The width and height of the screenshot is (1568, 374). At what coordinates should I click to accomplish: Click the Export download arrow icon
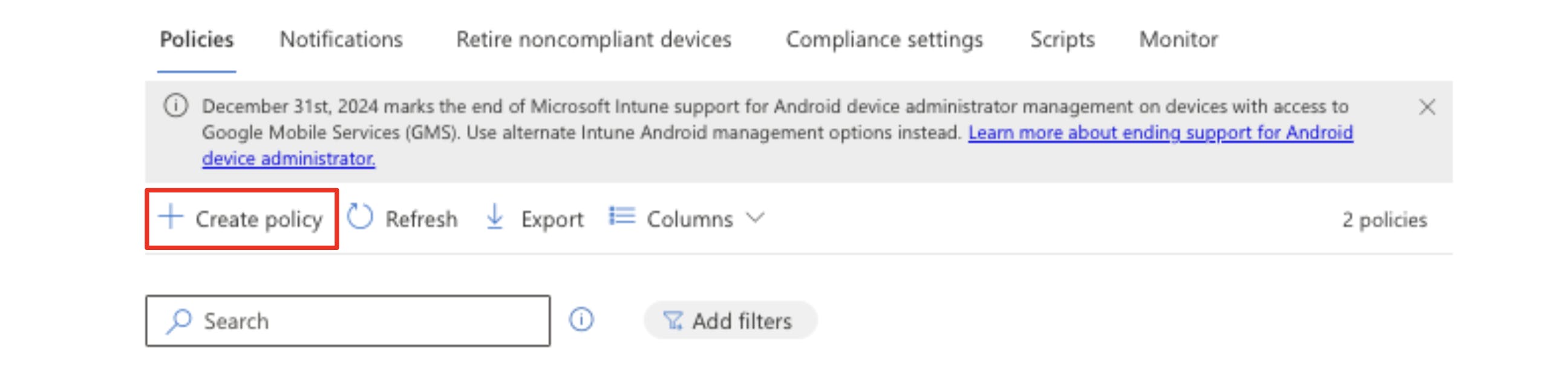(x=495, y=217)
